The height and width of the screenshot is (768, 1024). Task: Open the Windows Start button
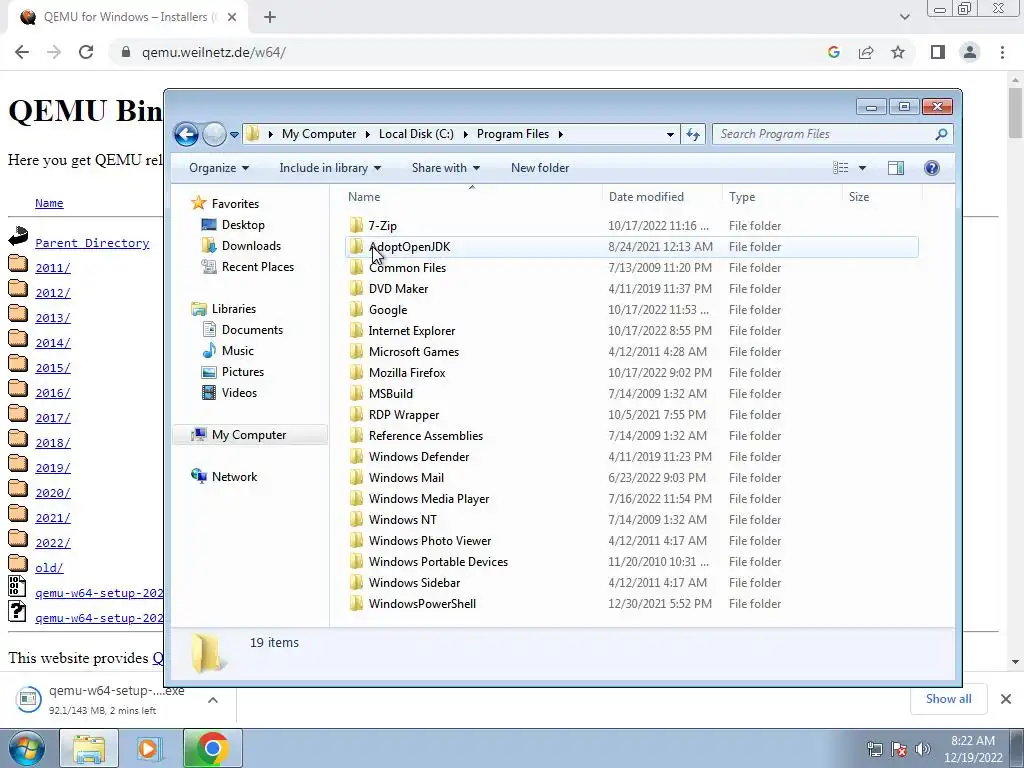tap(26, 748)
